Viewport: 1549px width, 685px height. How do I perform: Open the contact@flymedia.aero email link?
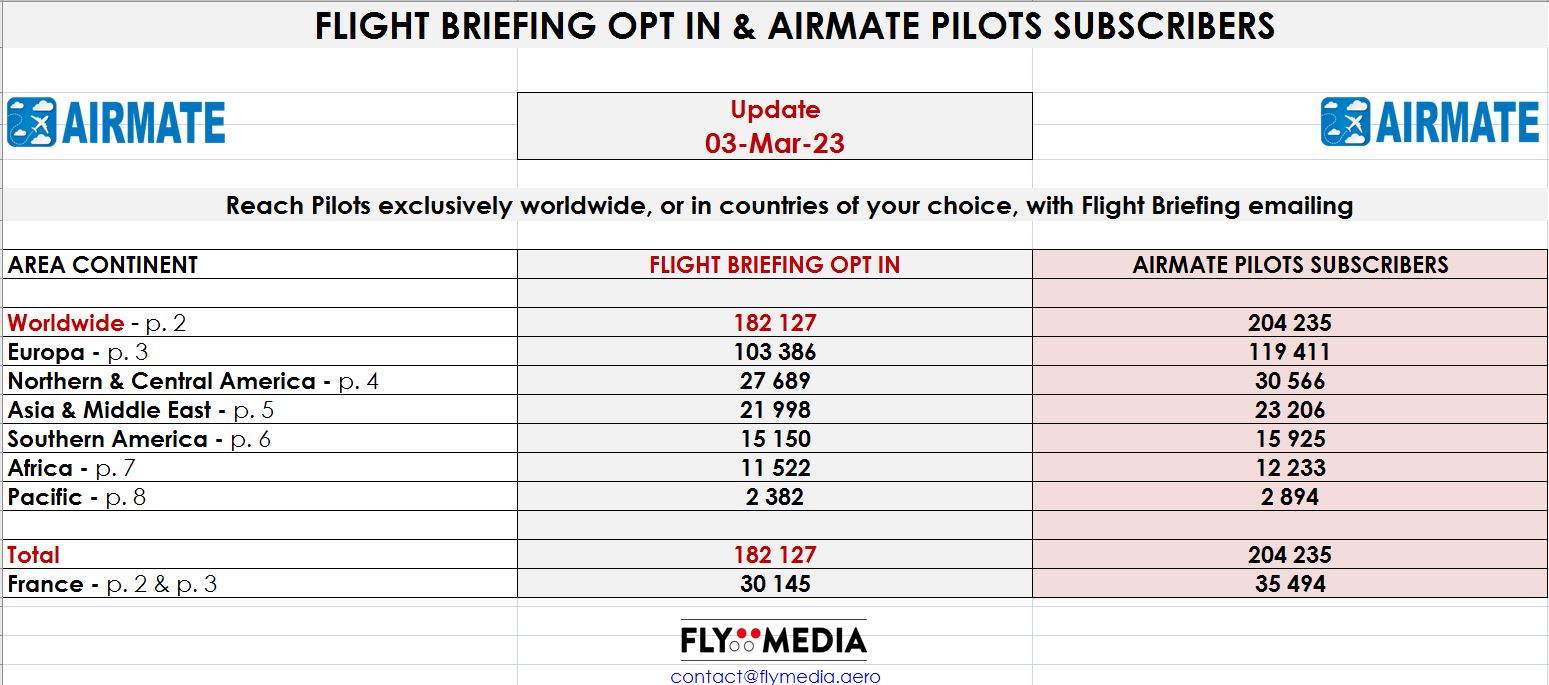(775, 676)
